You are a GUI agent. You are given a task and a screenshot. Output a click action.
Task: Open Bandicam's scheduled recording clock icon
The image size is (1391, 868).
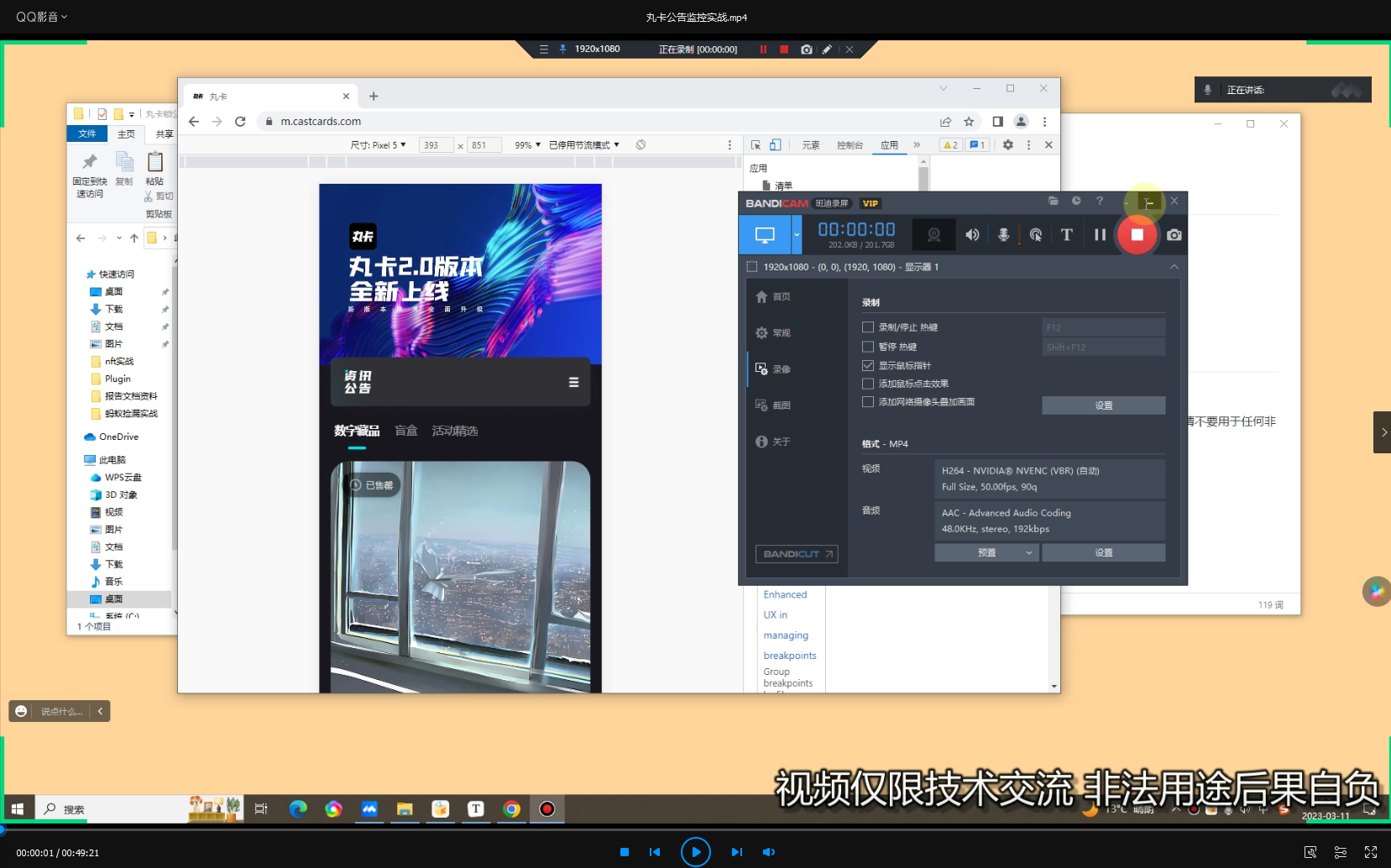[1076, 201]
